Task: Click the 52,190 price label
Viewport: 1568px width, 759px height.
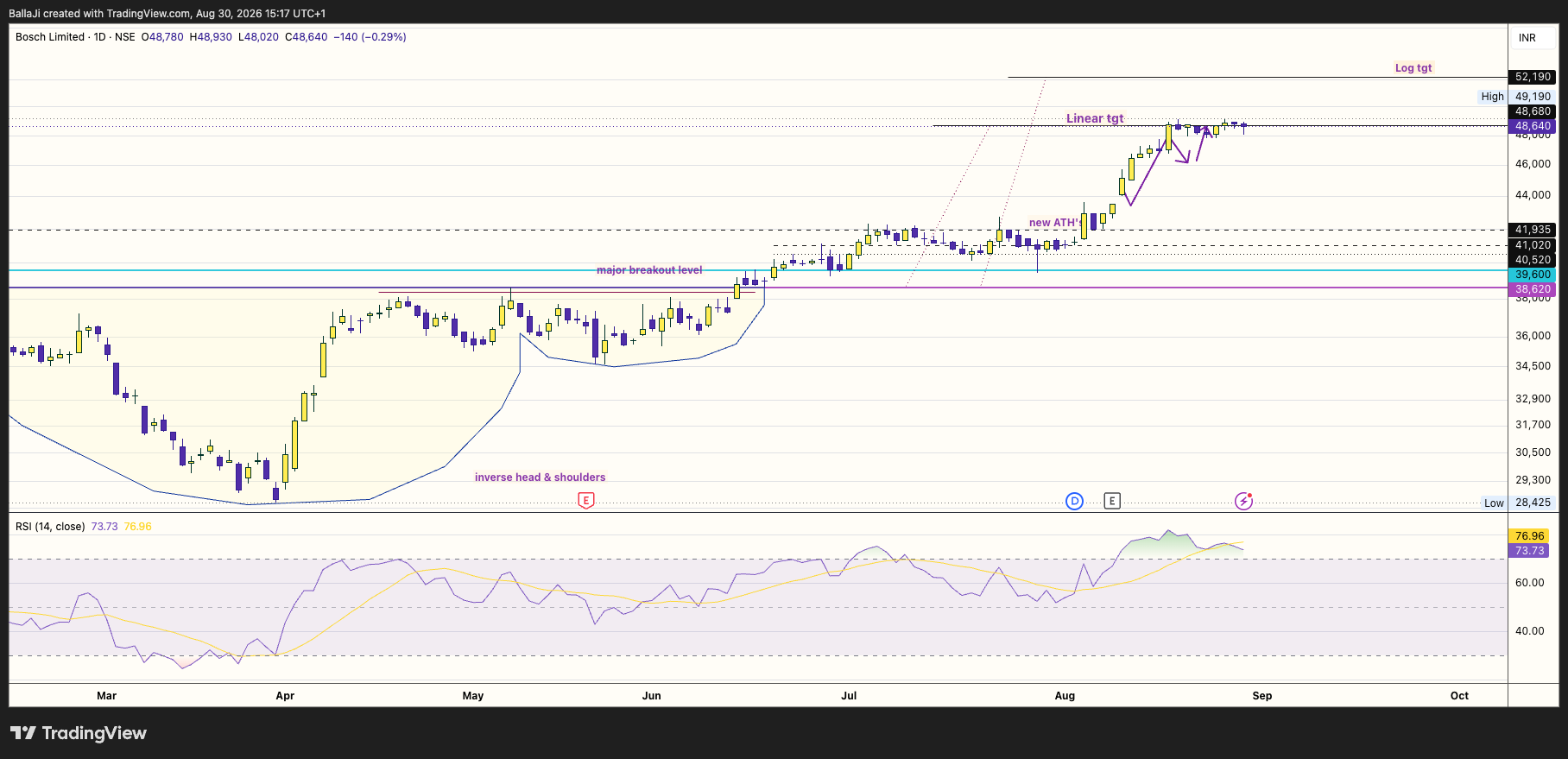Action: (x=1533, y=77)
